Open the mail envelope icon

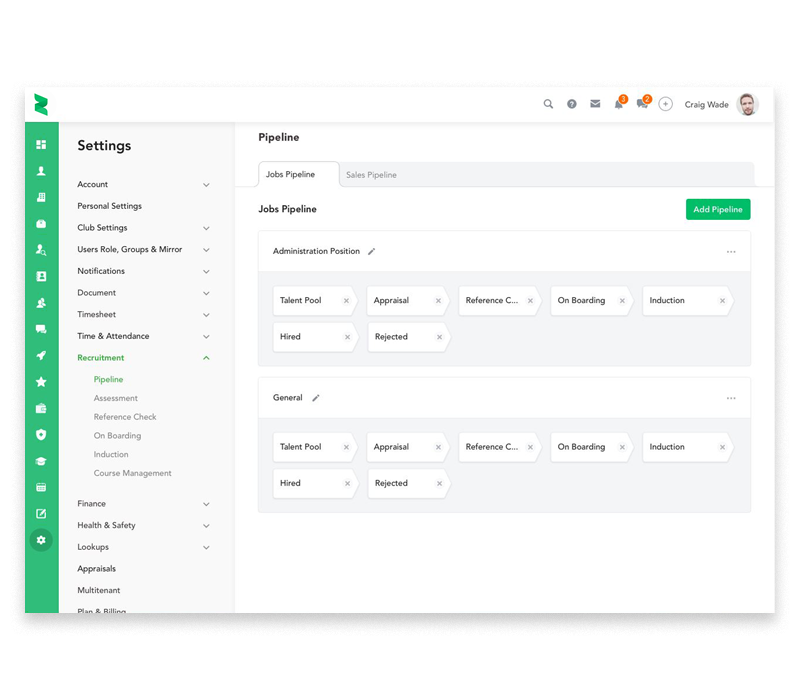595,104
